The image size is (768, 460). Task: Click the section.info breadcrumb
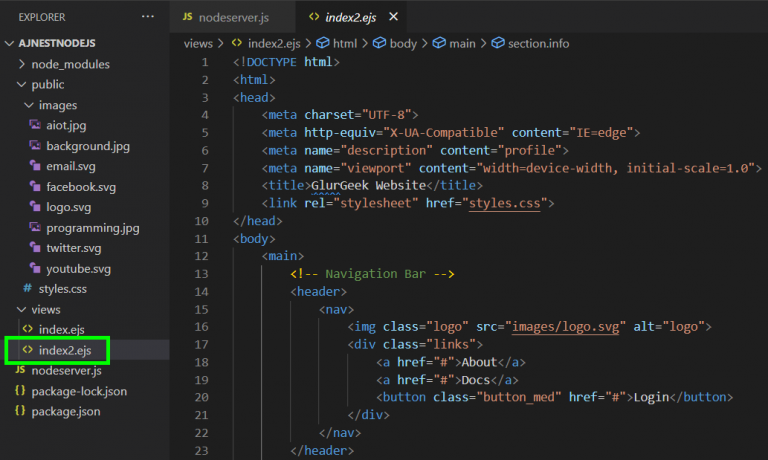538,43
